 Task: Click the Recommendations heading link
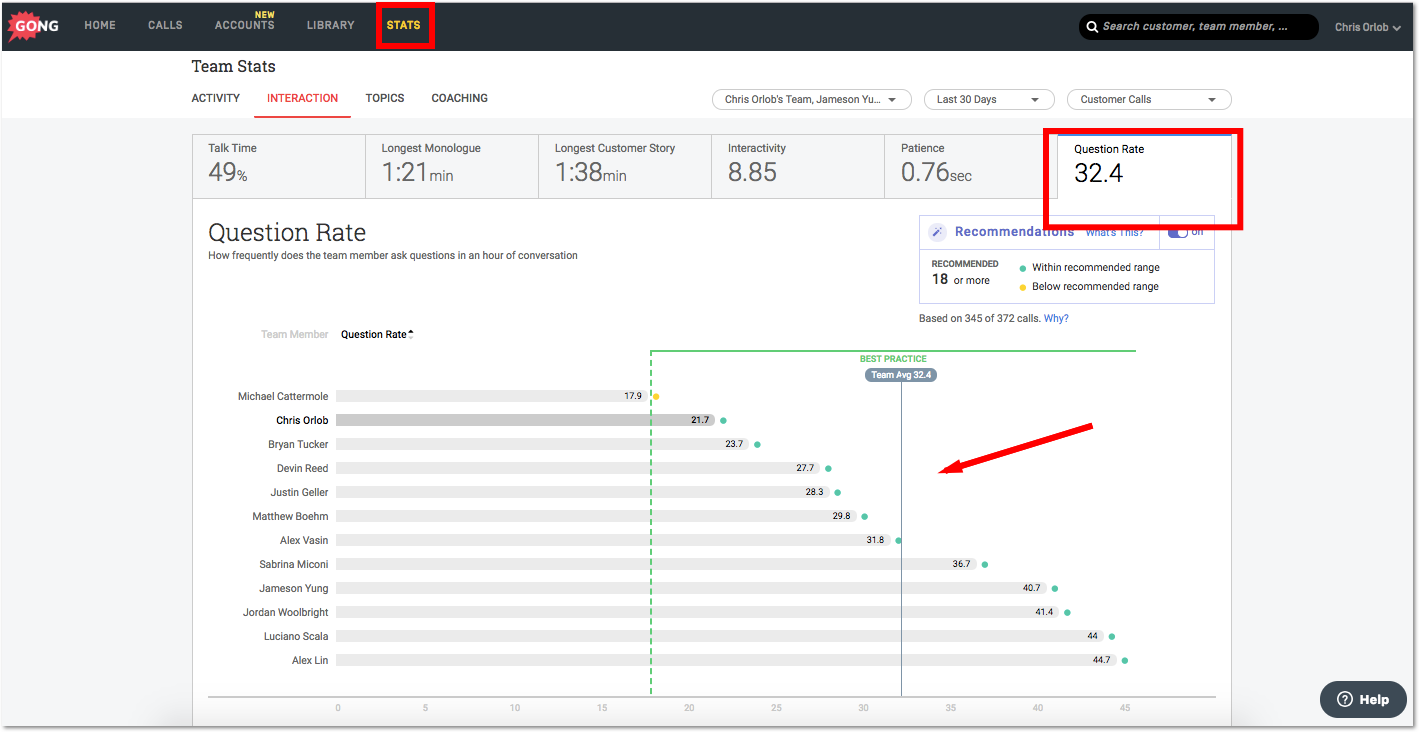point(1014,232)
